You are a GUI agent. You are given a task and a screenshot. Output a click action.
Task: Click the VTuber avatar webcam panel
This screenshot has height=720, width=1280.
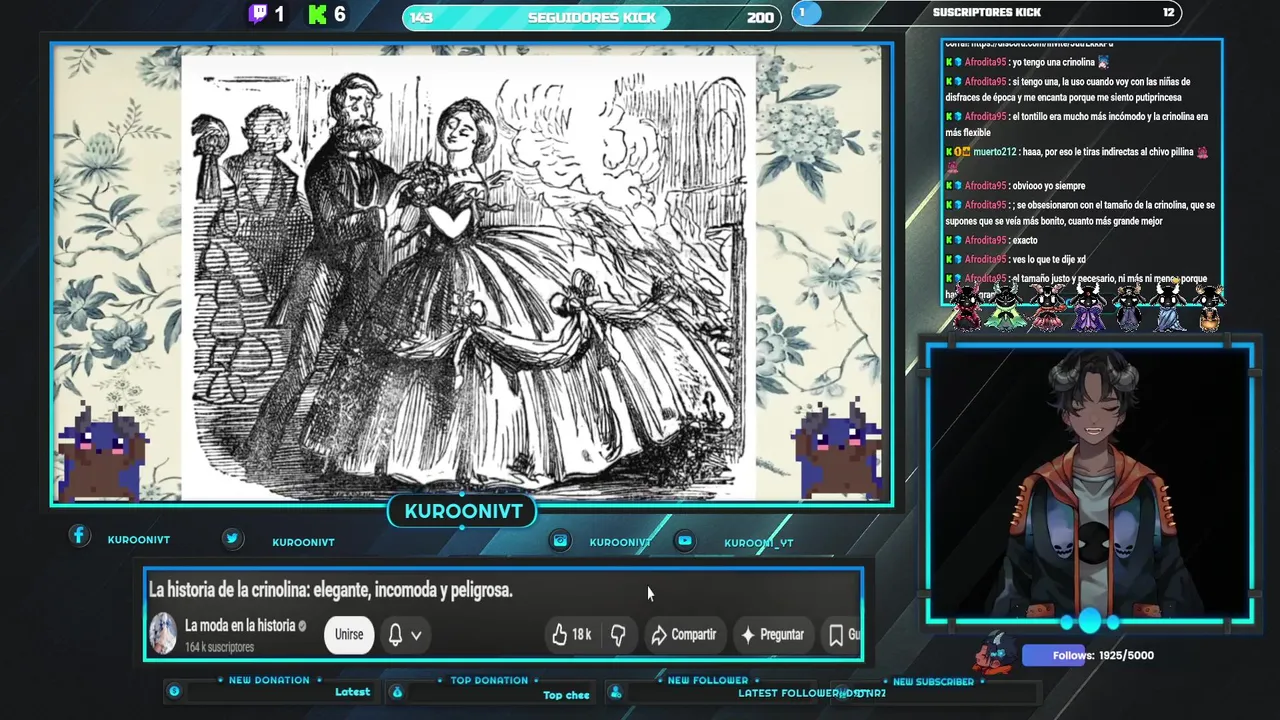1090,485
